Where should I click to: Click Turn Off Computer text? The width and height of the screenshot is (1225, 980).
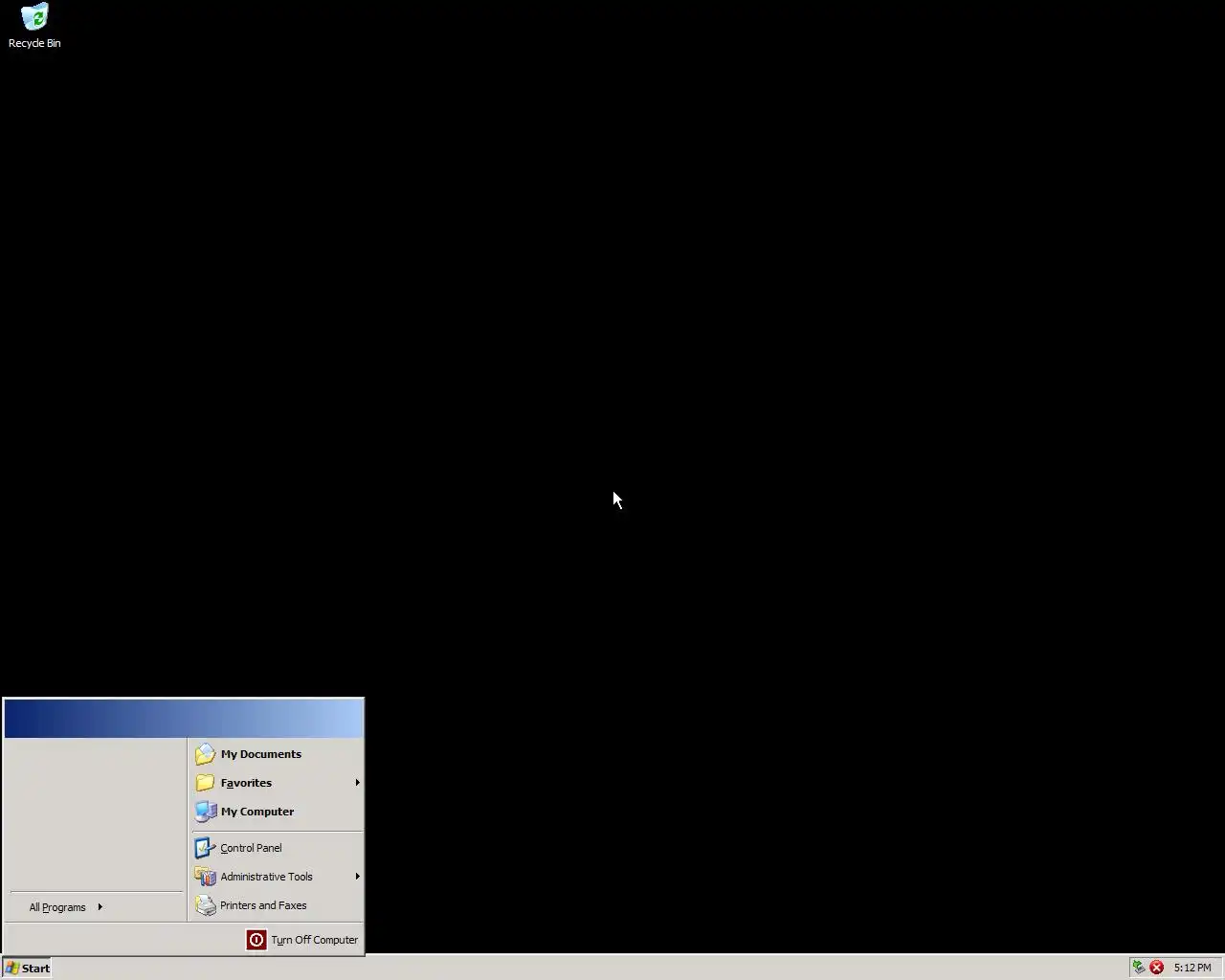click(314, 940)
